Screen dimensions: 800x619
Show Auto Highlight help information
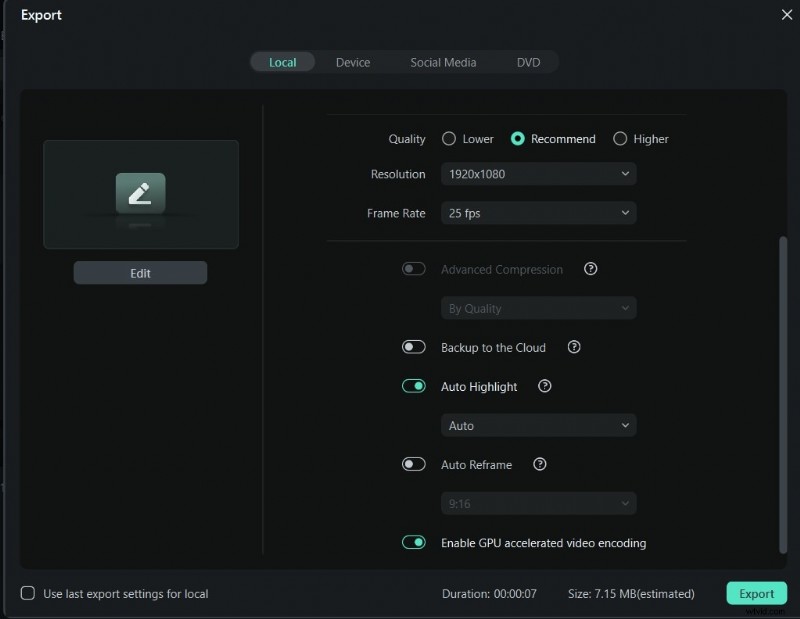click(543, 386)
